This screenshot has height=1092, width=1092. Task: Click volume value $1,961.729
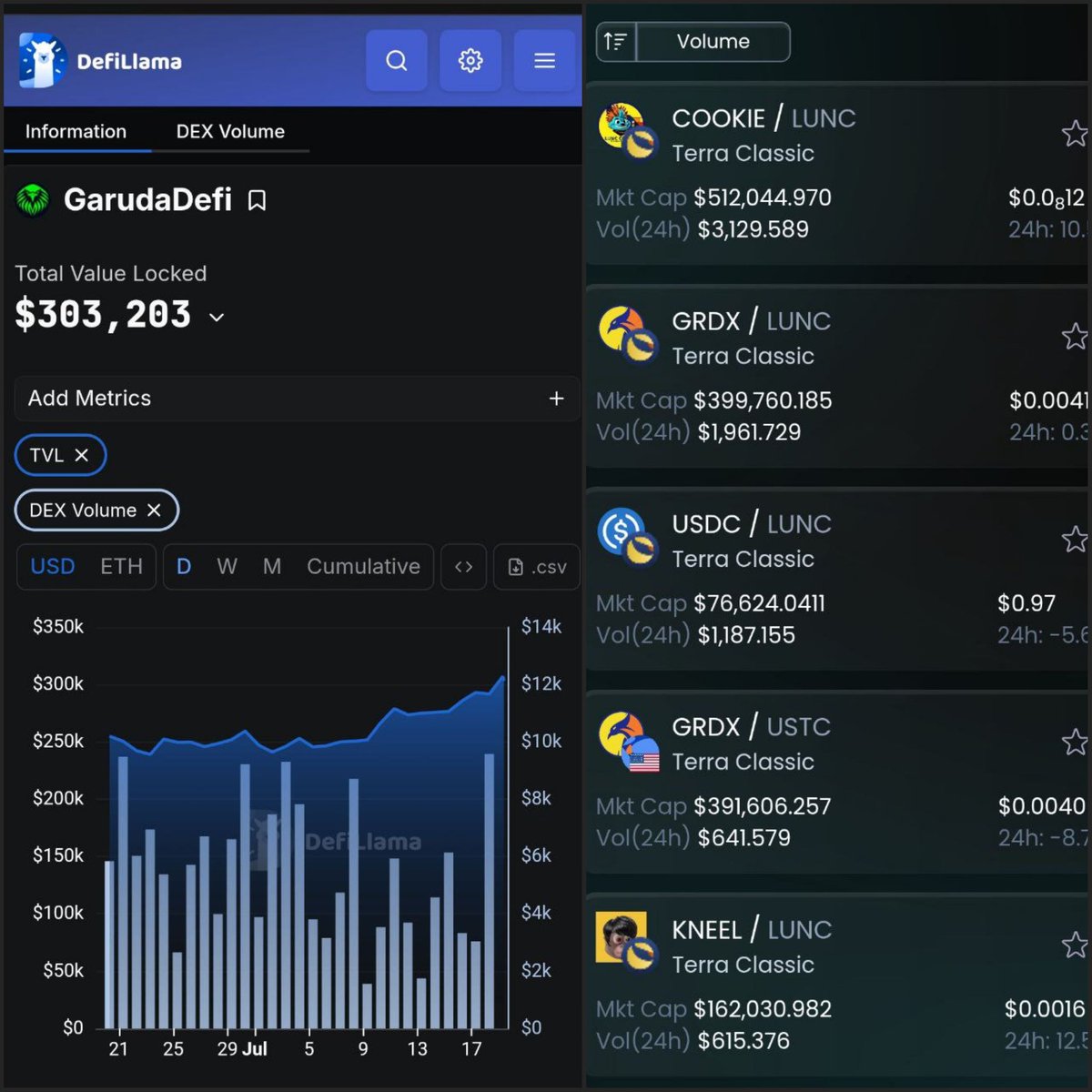click(750, 432)
